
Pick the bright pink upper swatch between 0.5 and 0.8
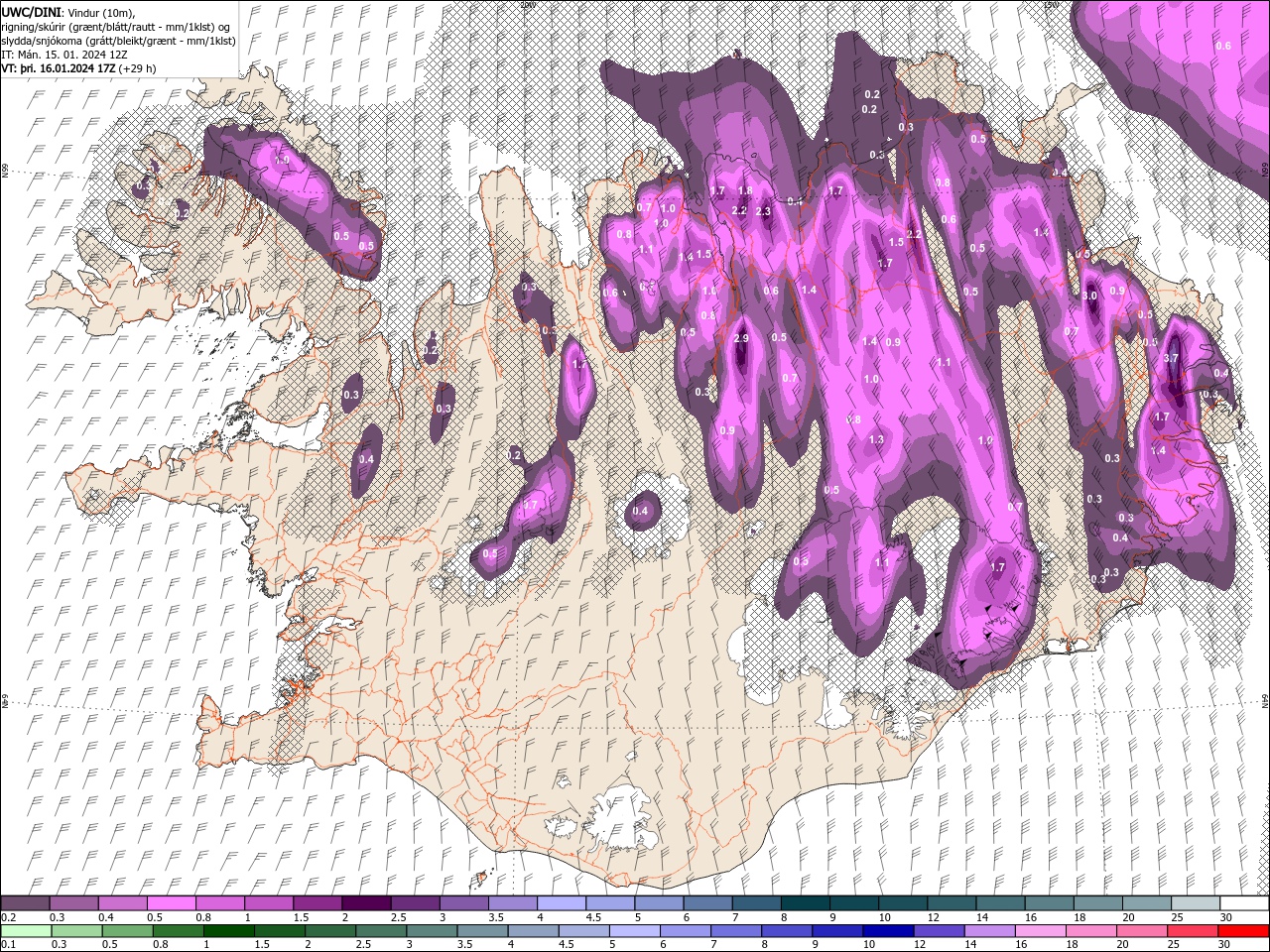(171, 903)
